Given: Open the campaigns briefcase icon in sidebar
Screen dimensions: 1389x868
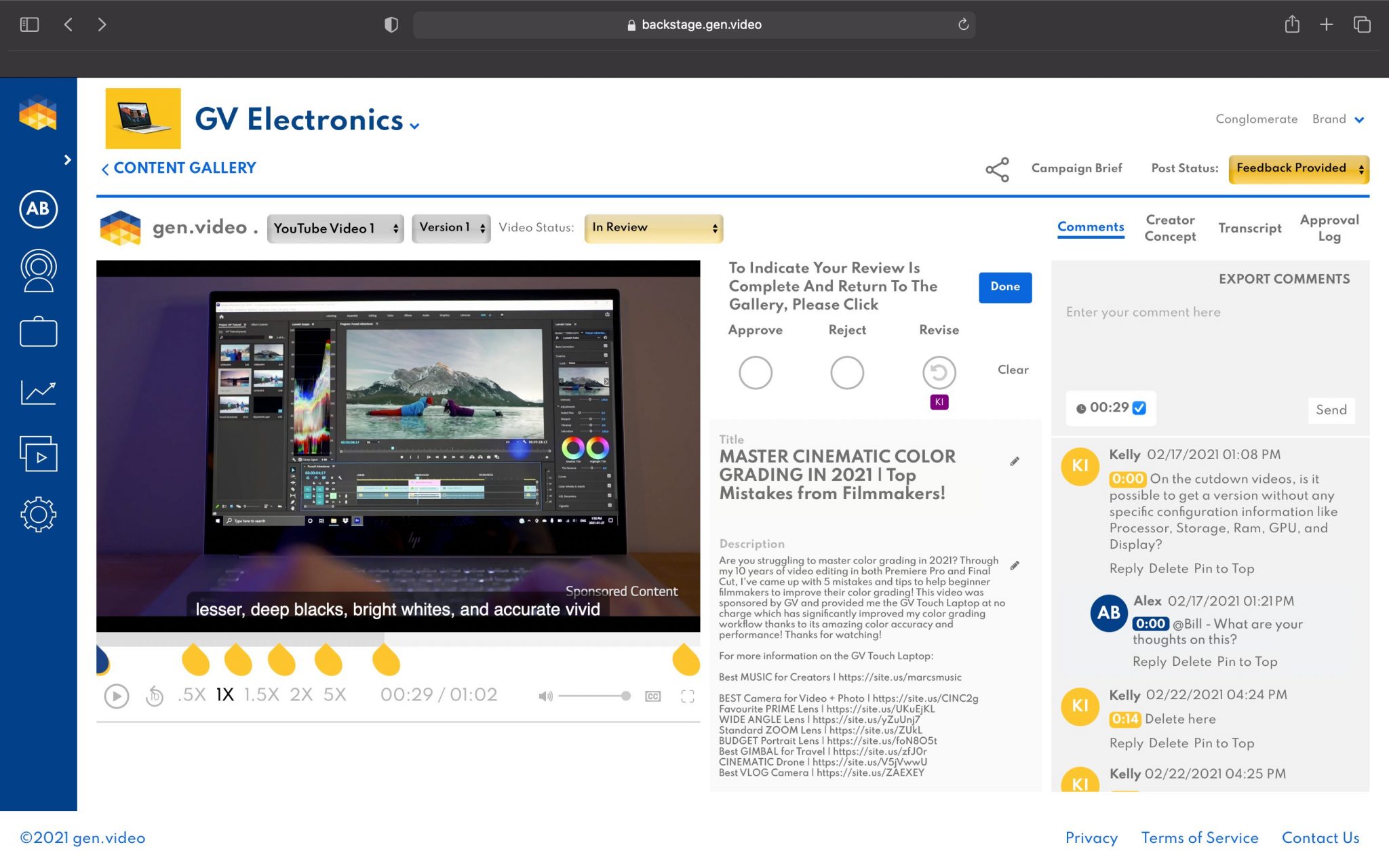Looking at the screenshot, I should click(x=38, y=332).
